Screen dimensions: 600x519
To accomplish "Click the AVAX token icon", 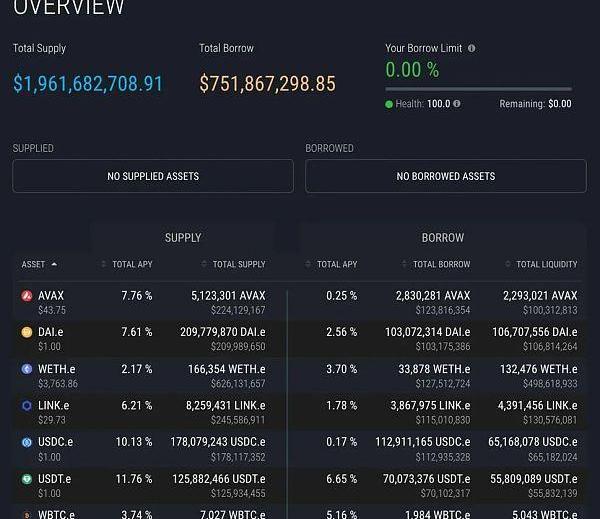I will point(27,296).
